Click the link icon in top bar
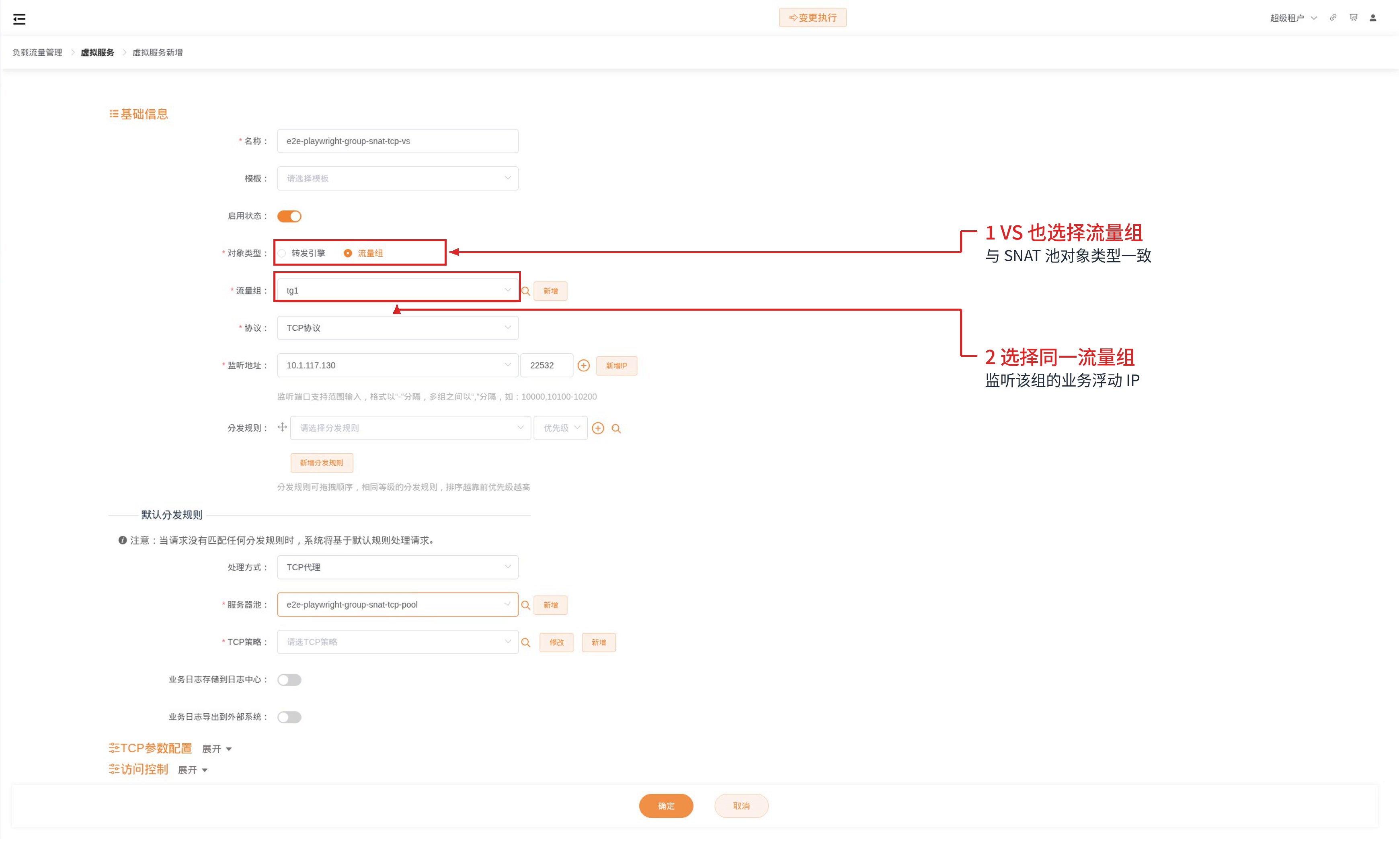 pyautogui.click(x=1333, y=18)
